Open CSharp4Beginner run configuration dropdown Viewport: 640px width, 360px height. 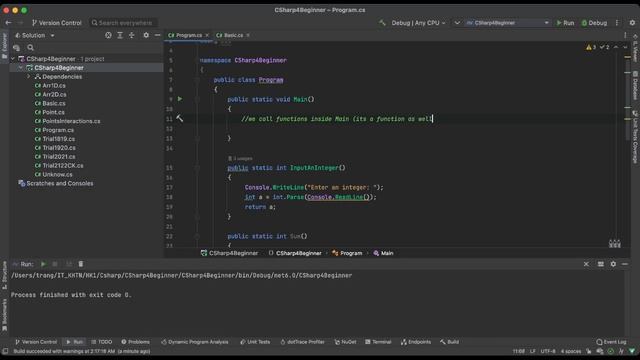[507, 23]
